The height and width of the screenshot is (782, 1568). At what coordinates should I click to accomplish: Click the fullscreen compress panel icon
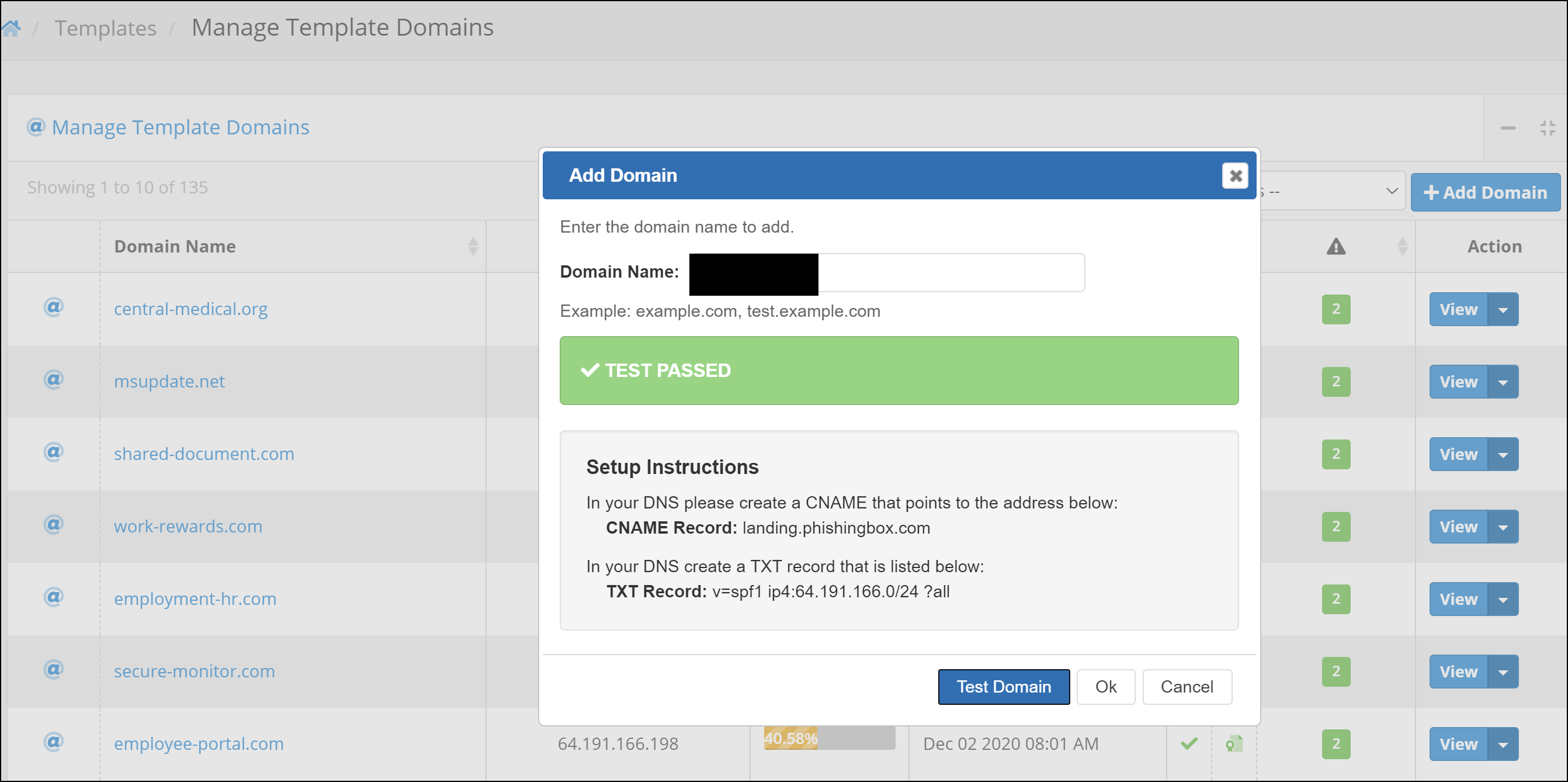pos(1548,128)
